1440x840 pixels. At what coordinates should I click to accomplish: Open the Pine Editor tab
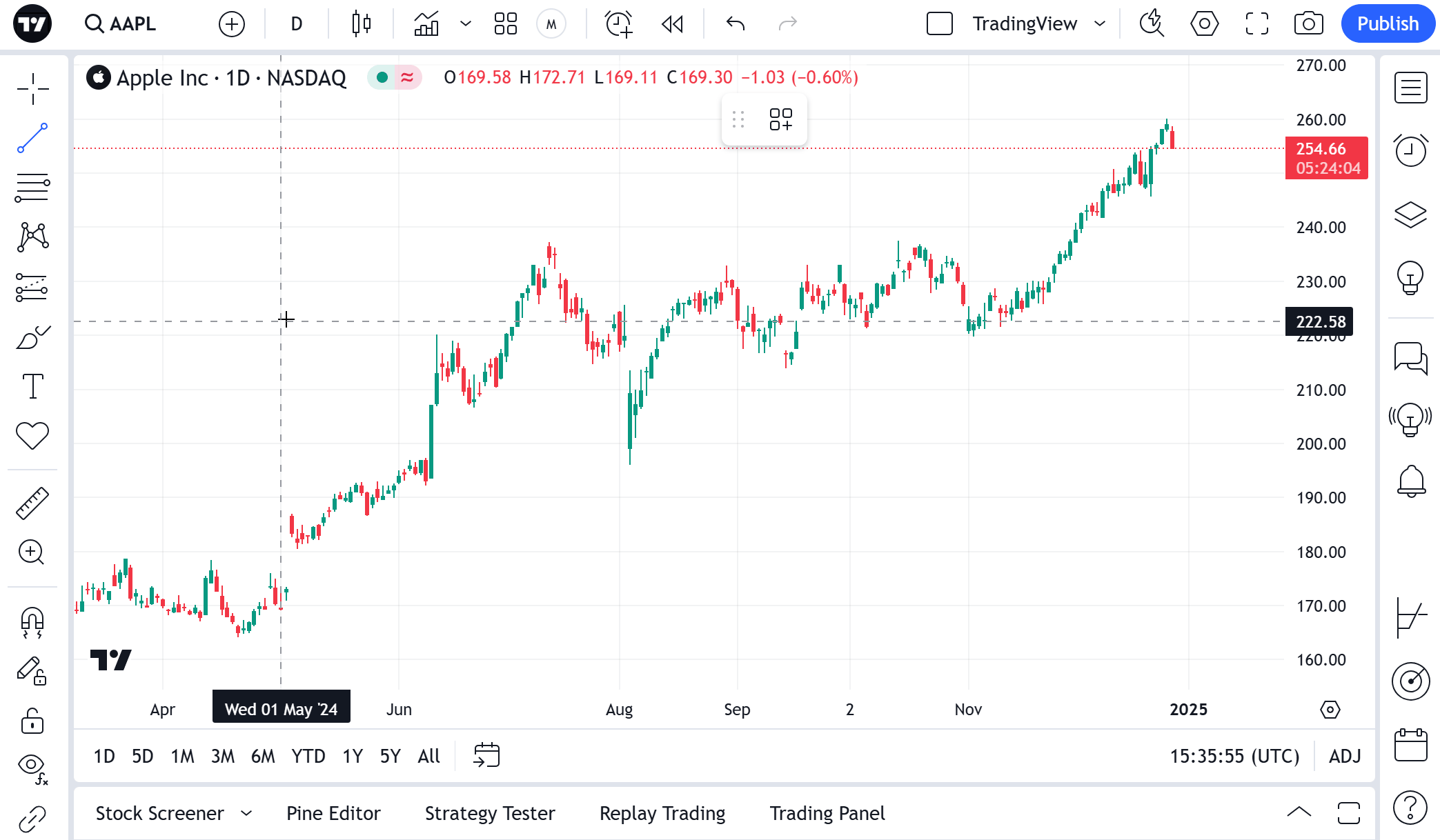coord(333,814)
